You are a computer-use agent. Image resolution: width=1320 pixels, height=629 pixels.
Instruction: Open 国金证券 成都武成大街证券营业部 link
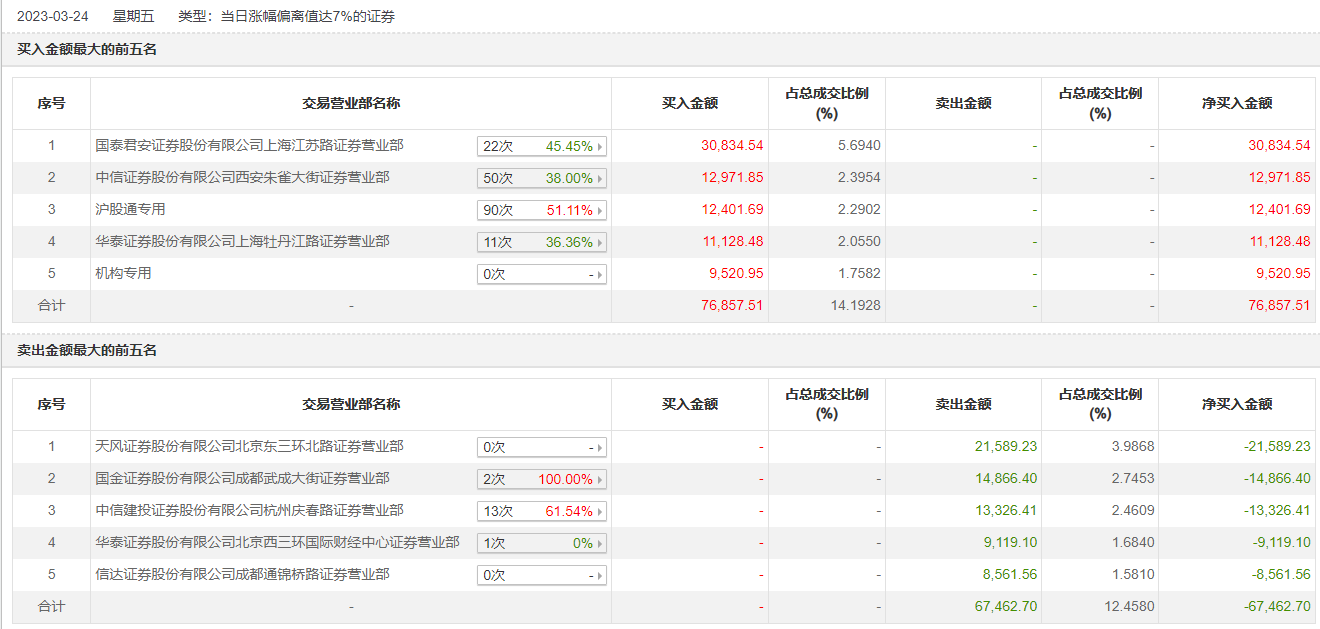click(x=242, y=479)
